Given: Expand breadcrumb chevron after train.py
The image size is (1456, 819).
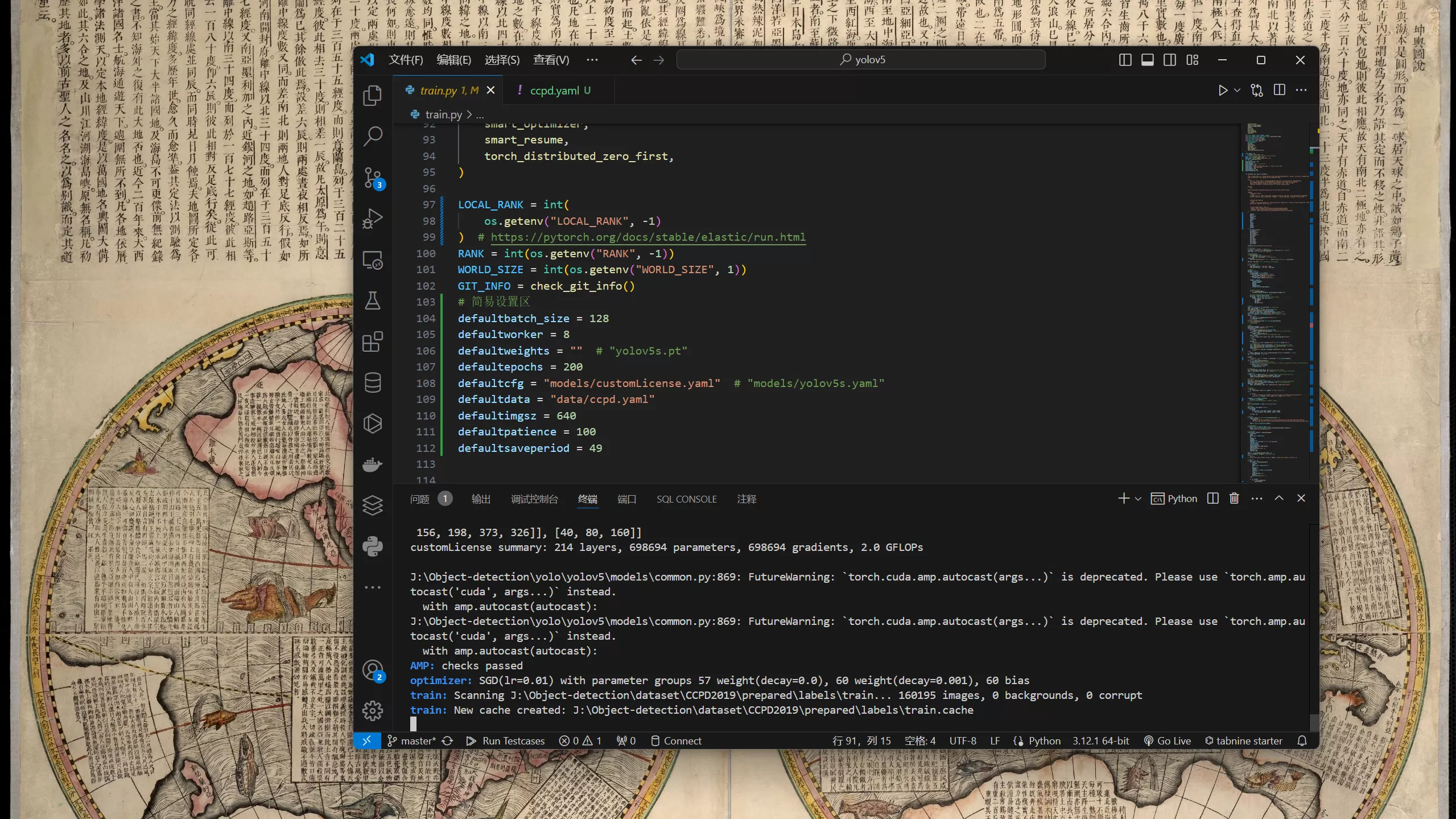Looking at the screenshot, I should tap(469, 114).
